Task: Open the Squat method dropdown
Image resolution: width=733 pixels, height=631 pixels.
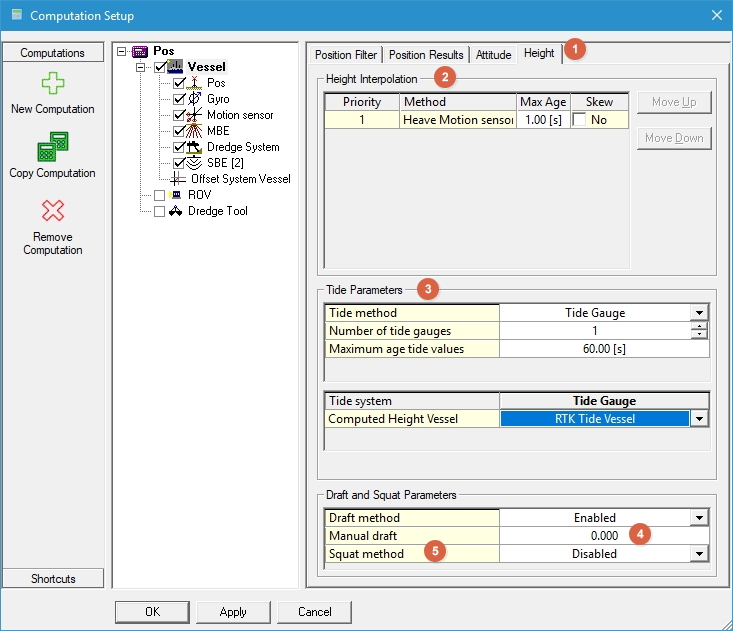Action: tap(700, 554)
